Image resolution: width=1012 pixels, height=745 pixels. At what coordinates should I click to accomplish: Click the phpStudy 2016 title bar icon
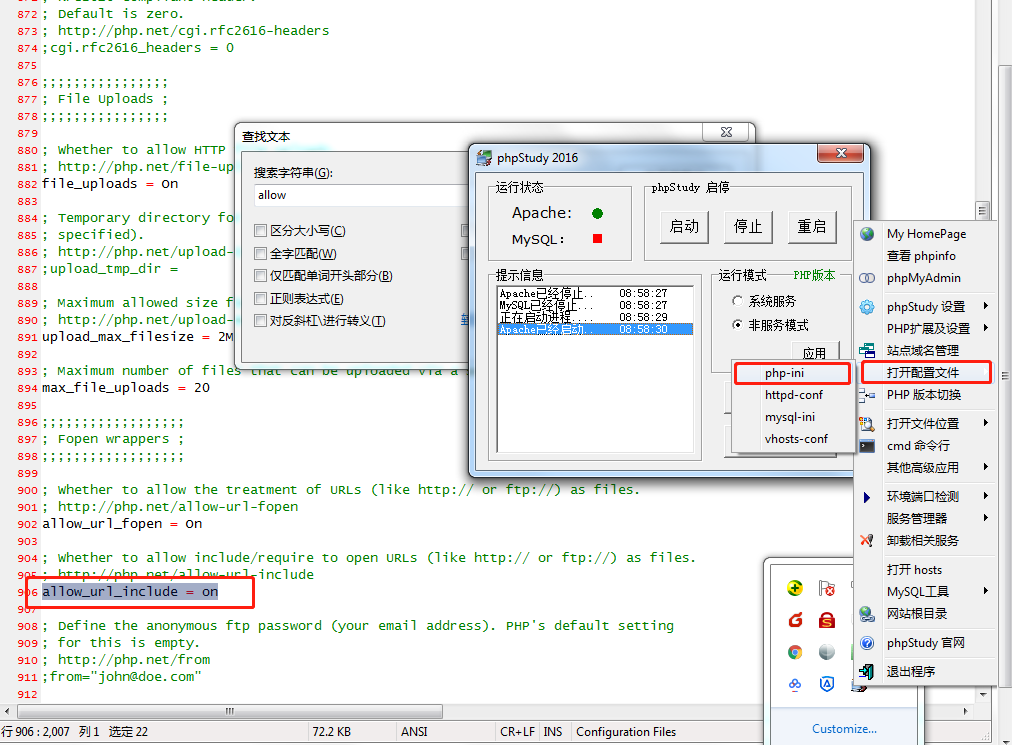(x=484, y=158)
